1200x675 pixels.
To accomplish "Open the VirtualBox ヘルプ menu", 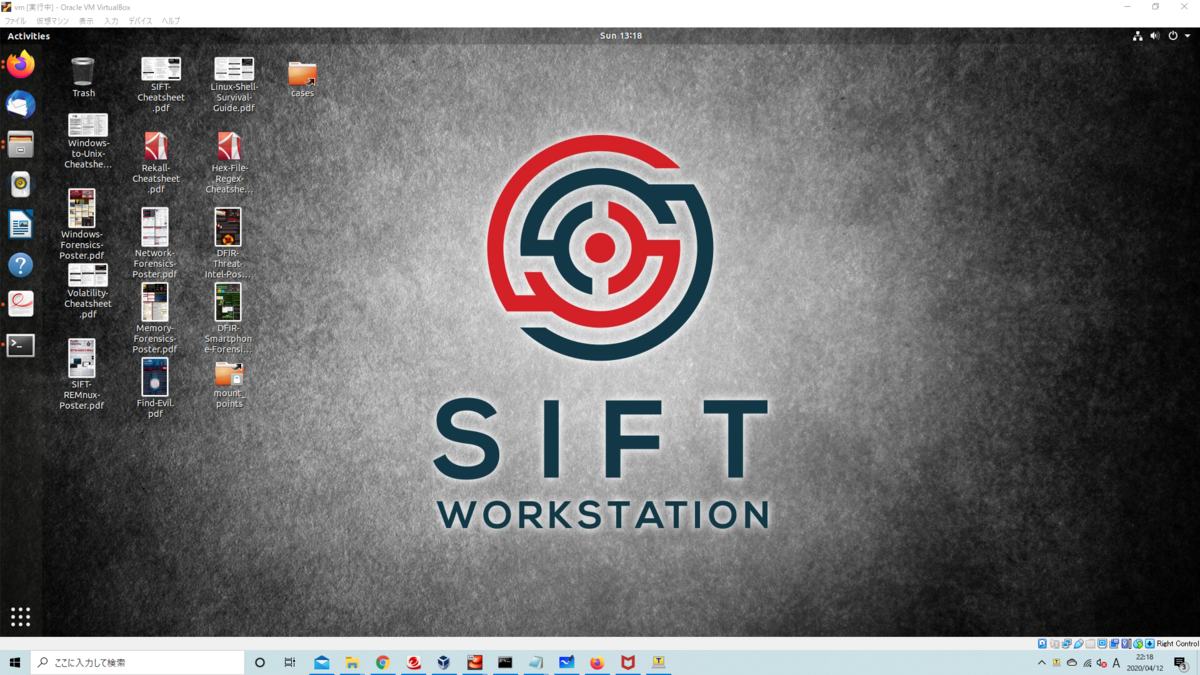I will tap(171, 21).
